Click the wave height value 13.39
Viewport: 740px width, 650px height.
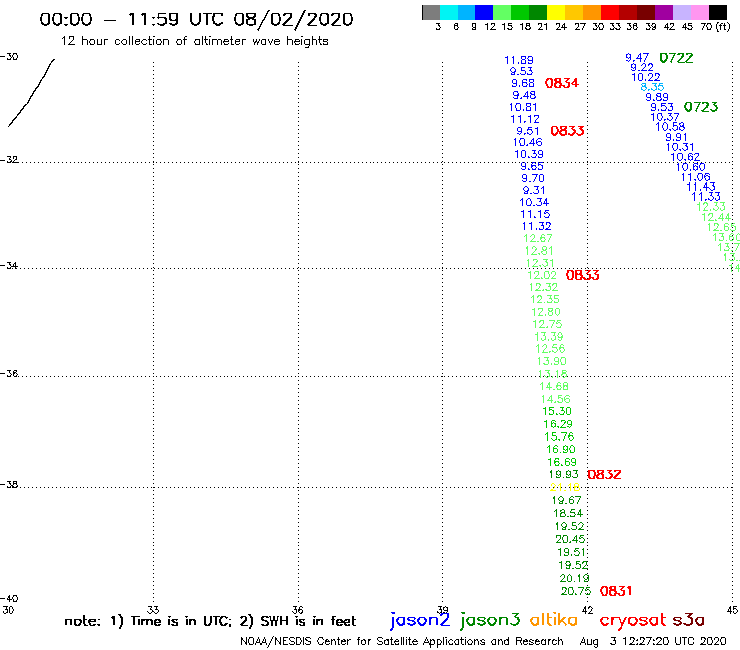(x=549, y=337)
